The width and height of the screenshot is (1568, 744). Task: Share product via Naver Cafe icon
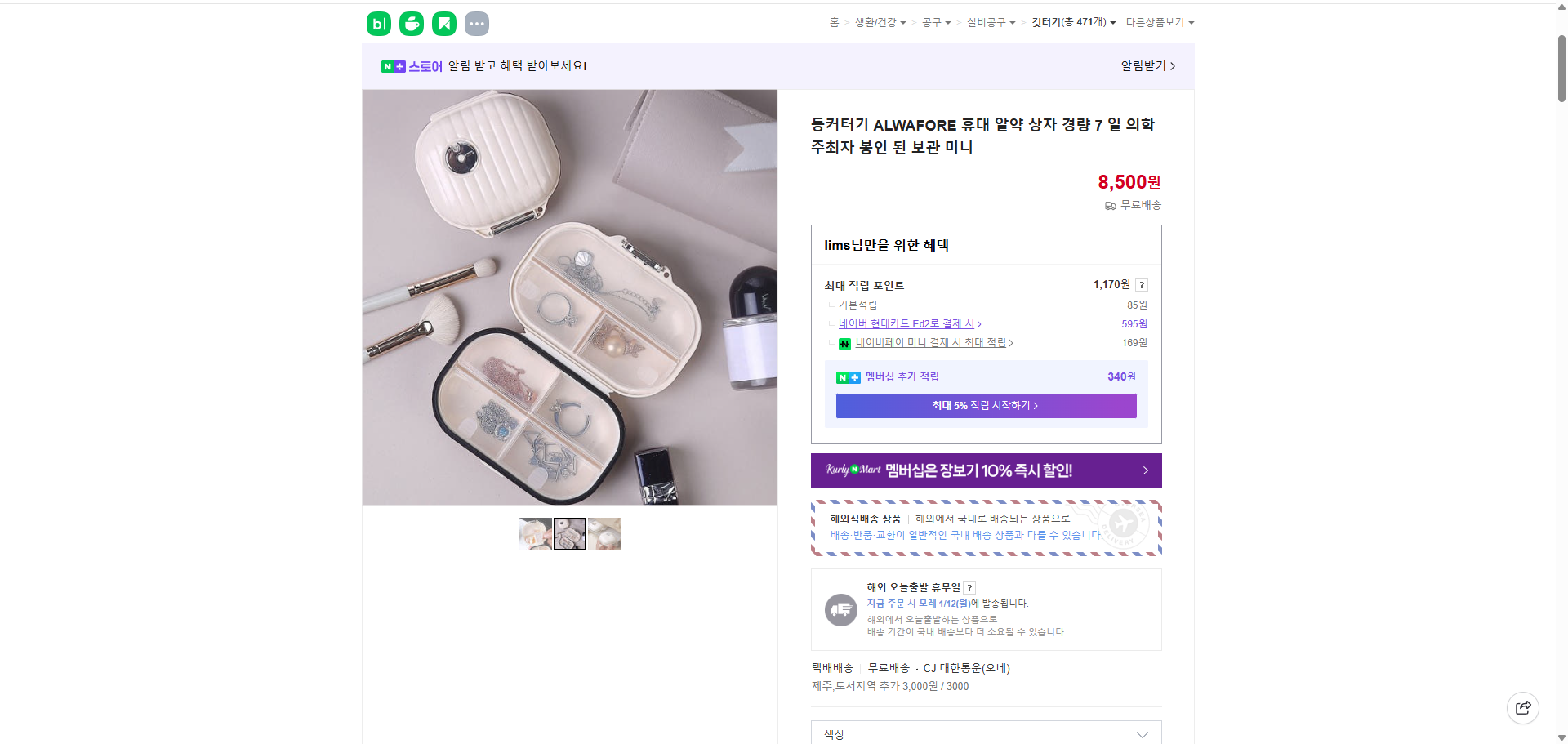point(411,23)
